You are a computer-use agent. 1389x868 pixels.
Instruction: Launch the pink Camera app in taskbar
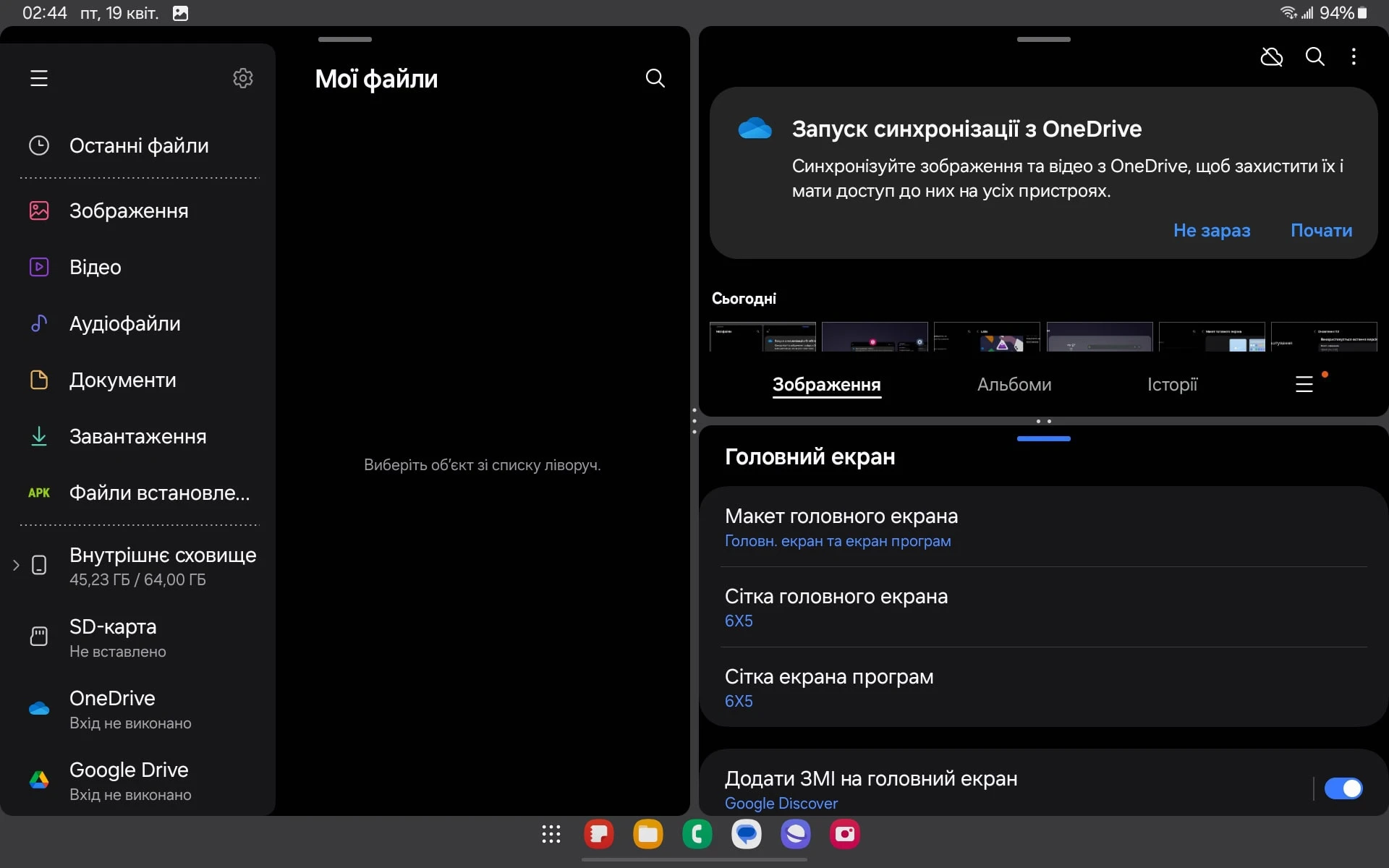(x=845, y=834)
